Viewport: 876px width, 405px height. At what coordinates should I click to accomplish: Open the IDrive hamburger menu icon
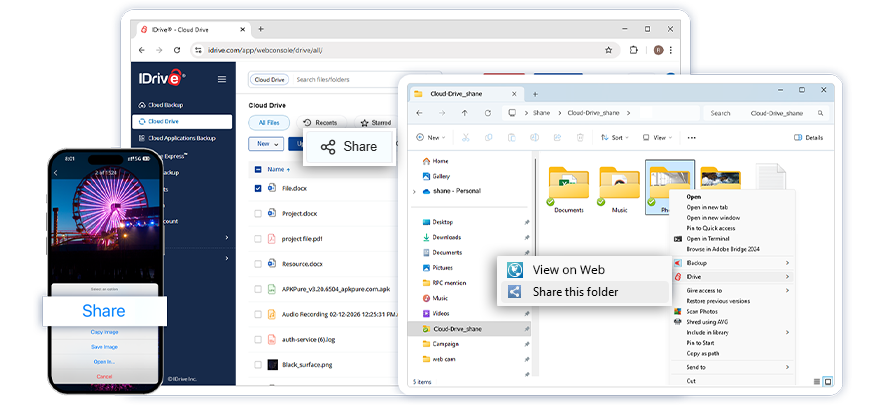pyautogui.click(x=222, y=79)
